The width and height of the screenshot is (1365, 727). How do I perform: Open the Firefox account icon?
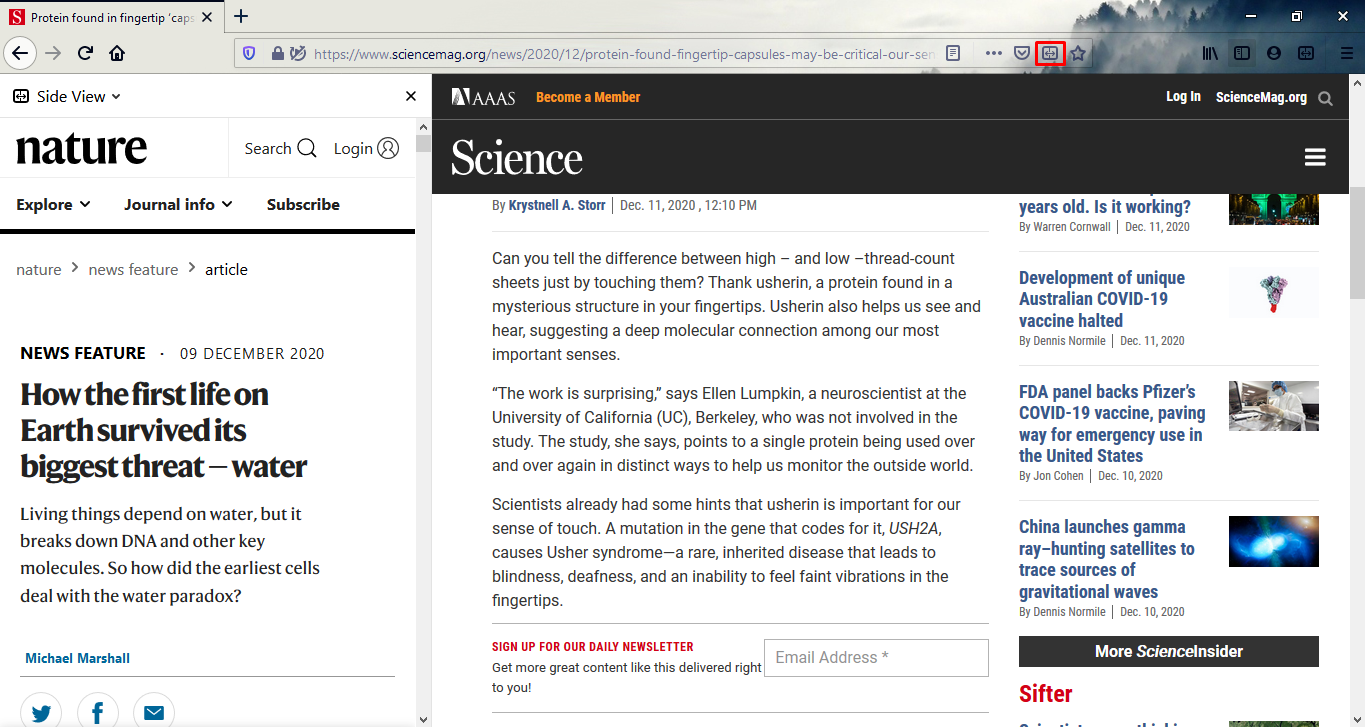(x=1274, y=53)
